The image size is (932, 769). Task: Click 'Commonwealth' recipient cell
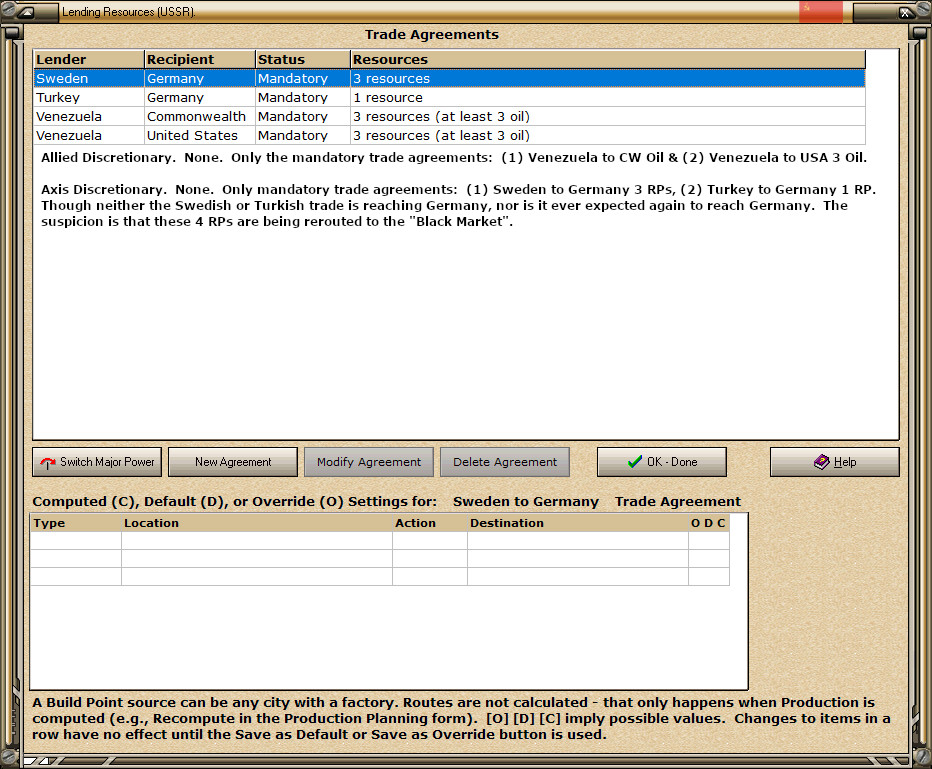(200, 116)
